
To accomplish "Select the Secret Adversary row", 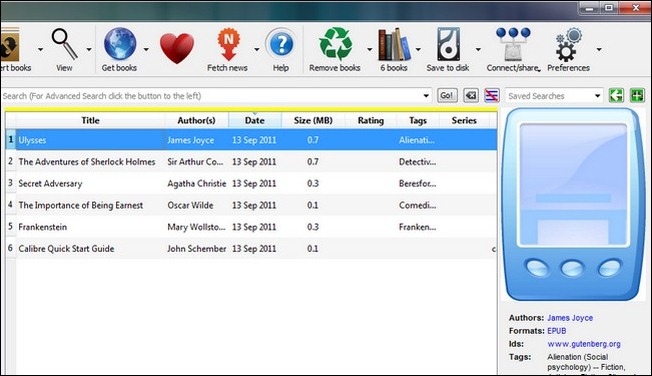I will pyautogui.click(x=251, y=183).
